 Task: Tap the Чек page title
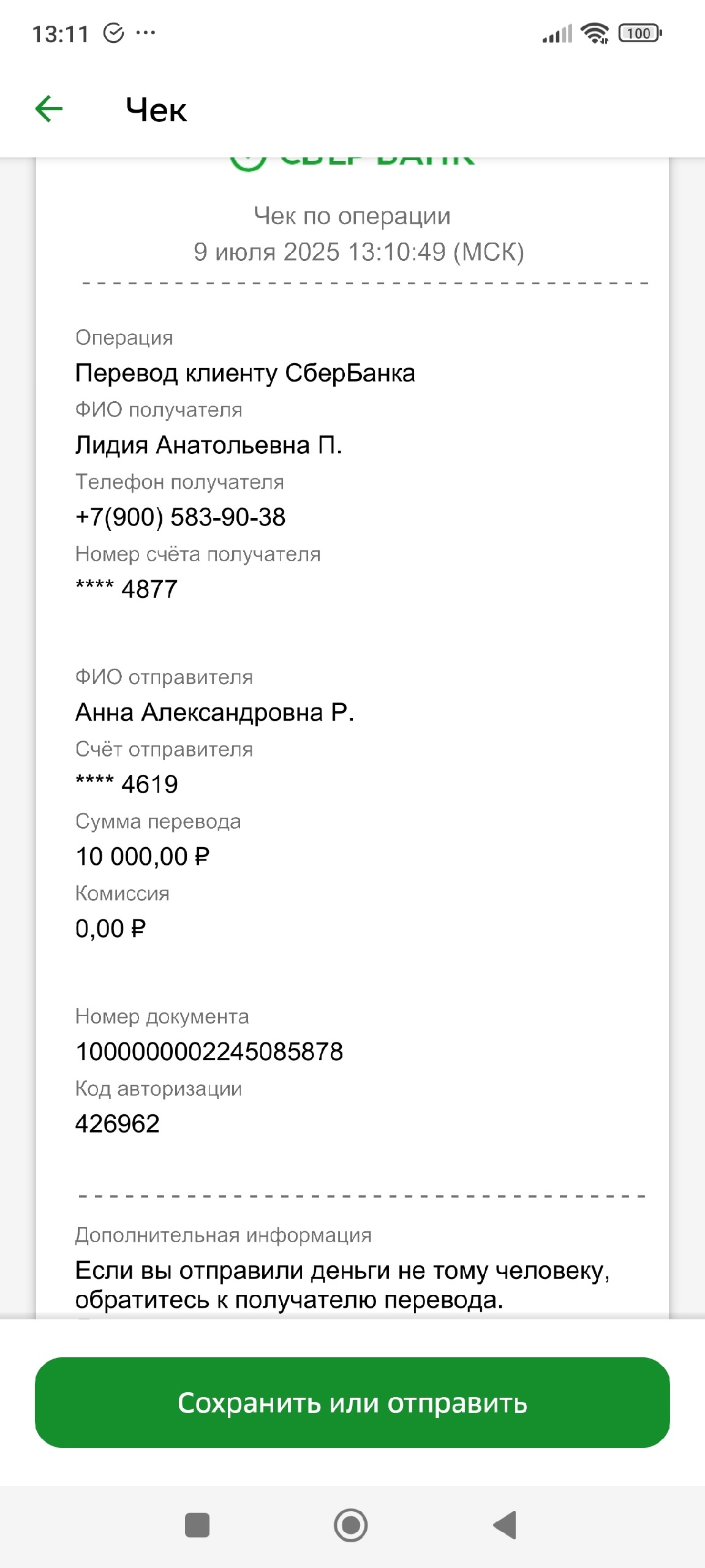(x=156, y=111)
